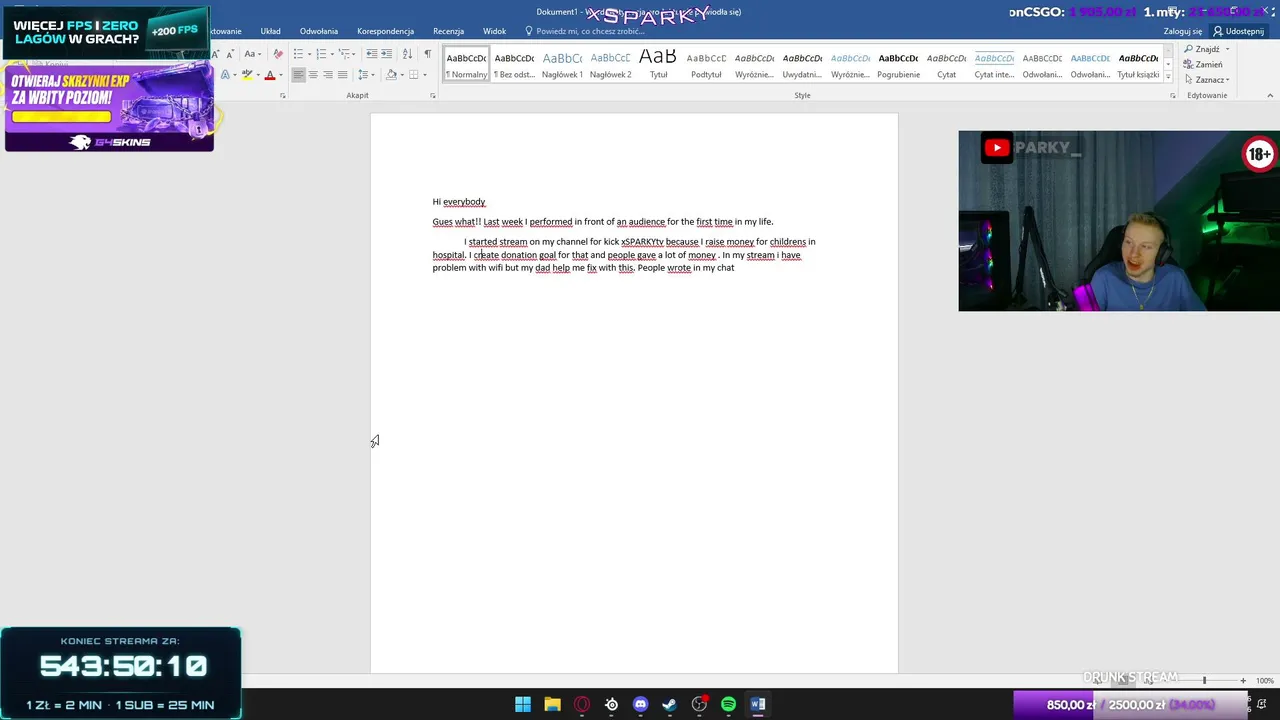Click Zamień replace button
1280x720 pixels.
click(x=1203, y=64)
